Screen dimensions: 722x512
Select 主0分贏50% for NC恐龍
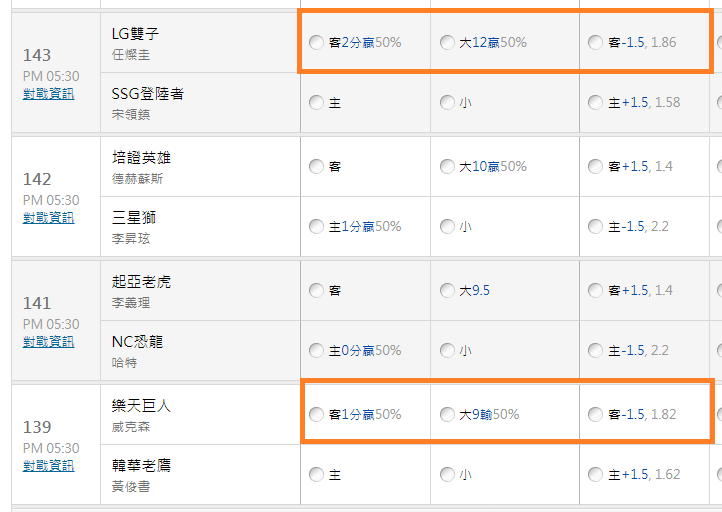[316, 350]
